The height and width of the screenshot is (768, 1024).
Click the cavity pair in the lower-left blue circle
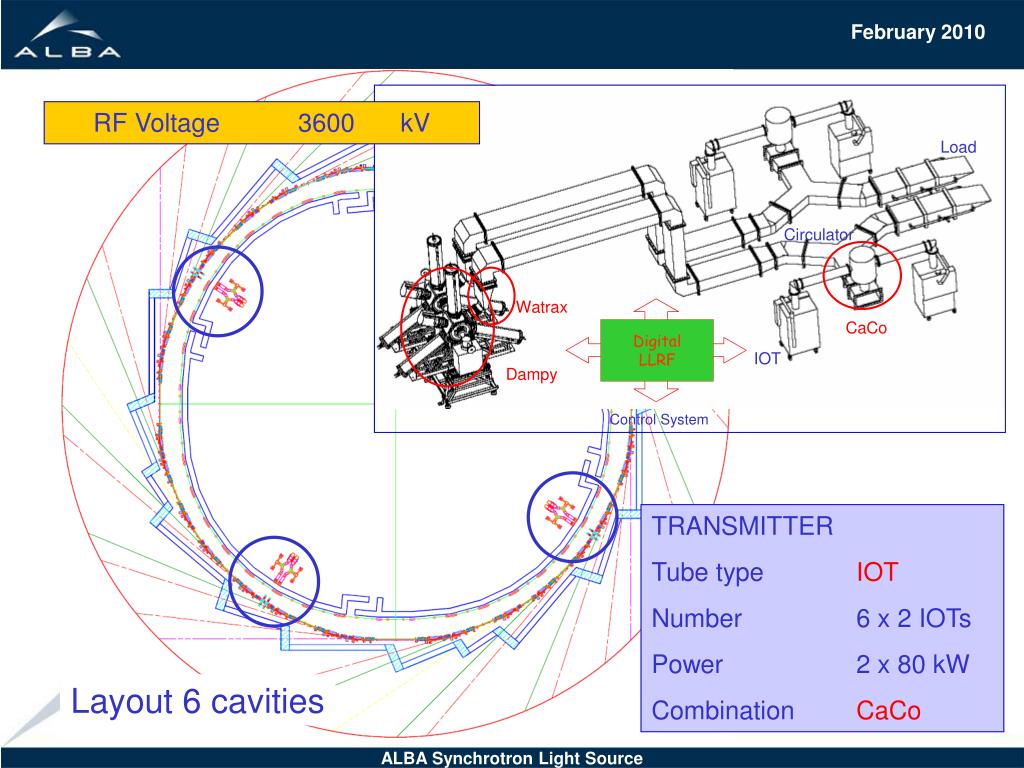point(287,568)
